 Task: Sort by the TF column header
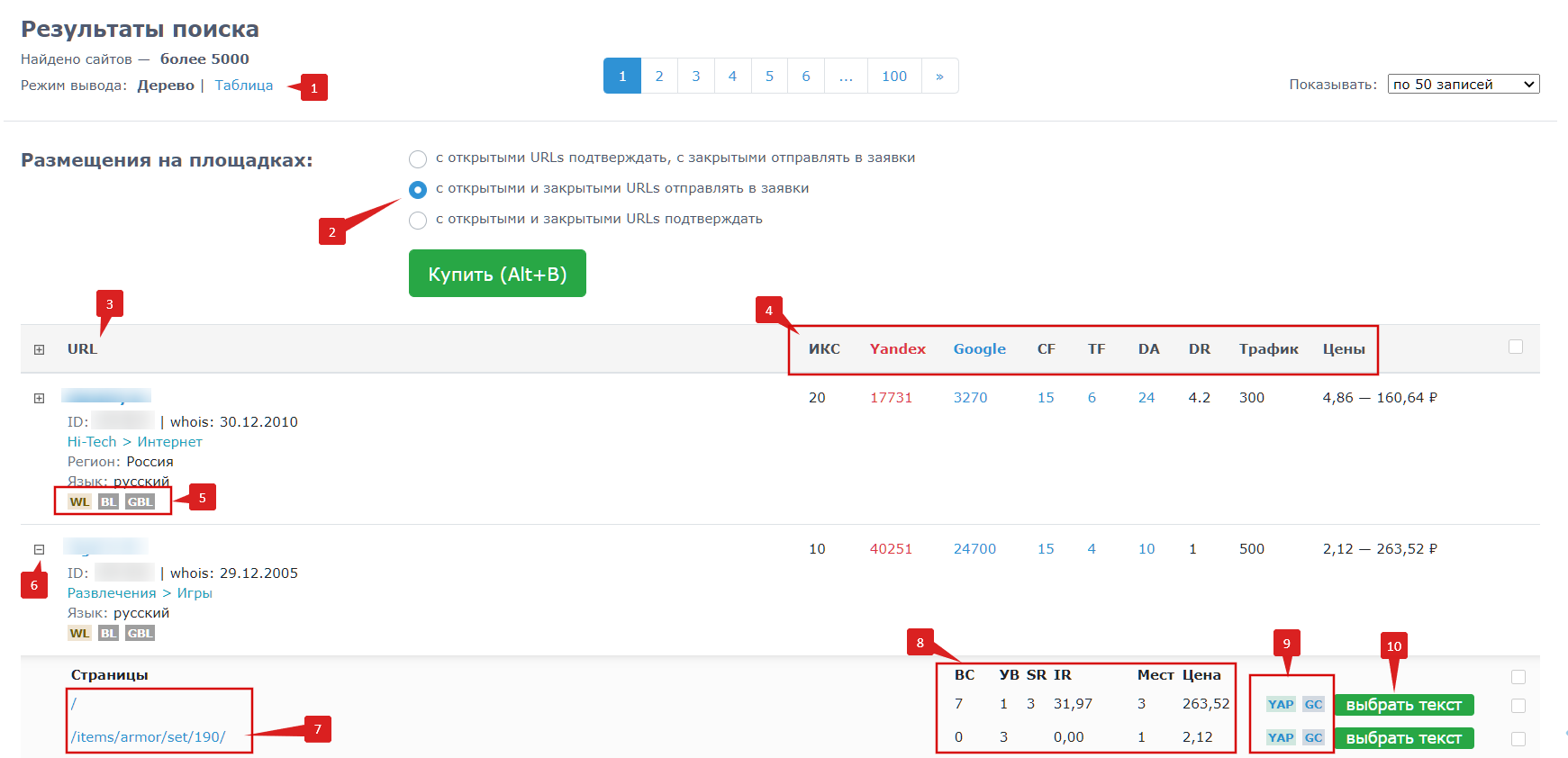1096,349
